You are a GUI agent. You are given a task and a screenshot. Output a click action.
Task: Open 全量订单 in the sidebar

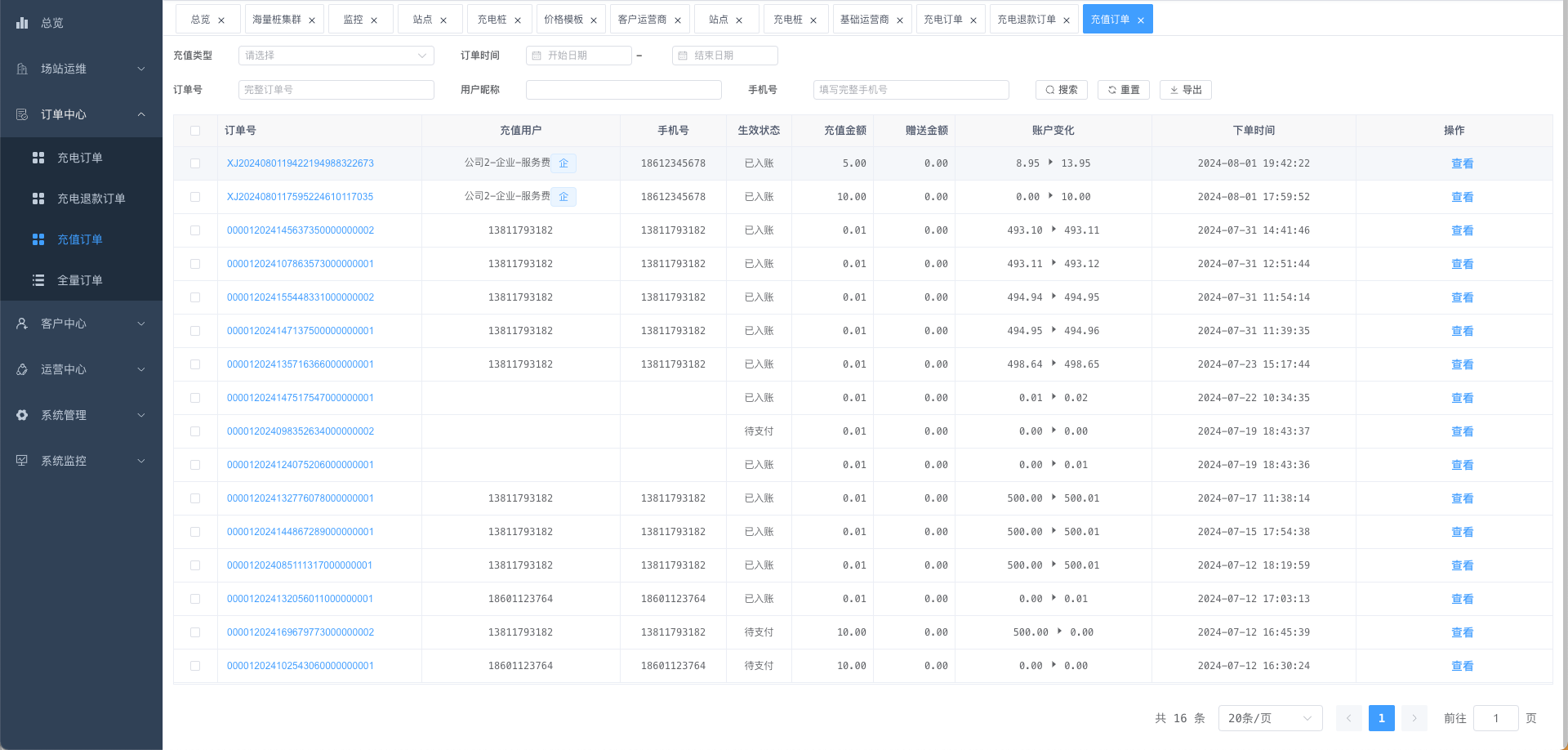click(81, 280)
